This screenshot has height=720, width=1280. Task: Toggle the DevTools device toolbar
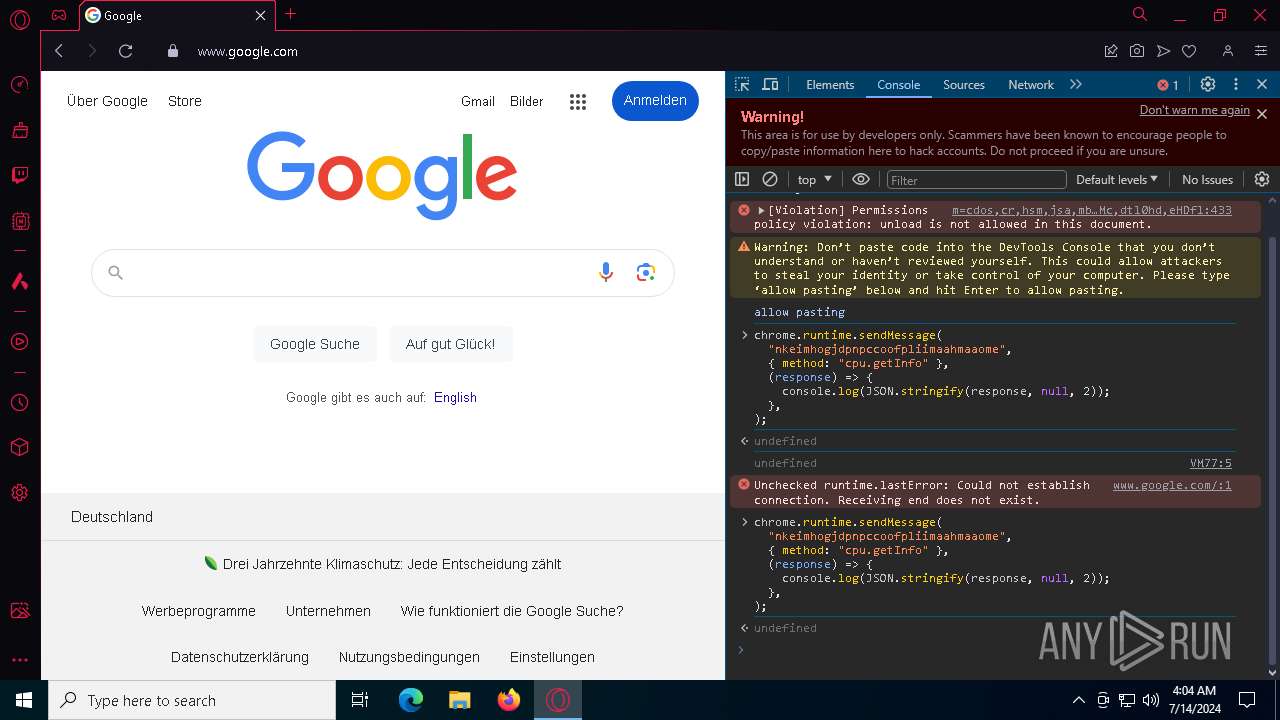770,85
